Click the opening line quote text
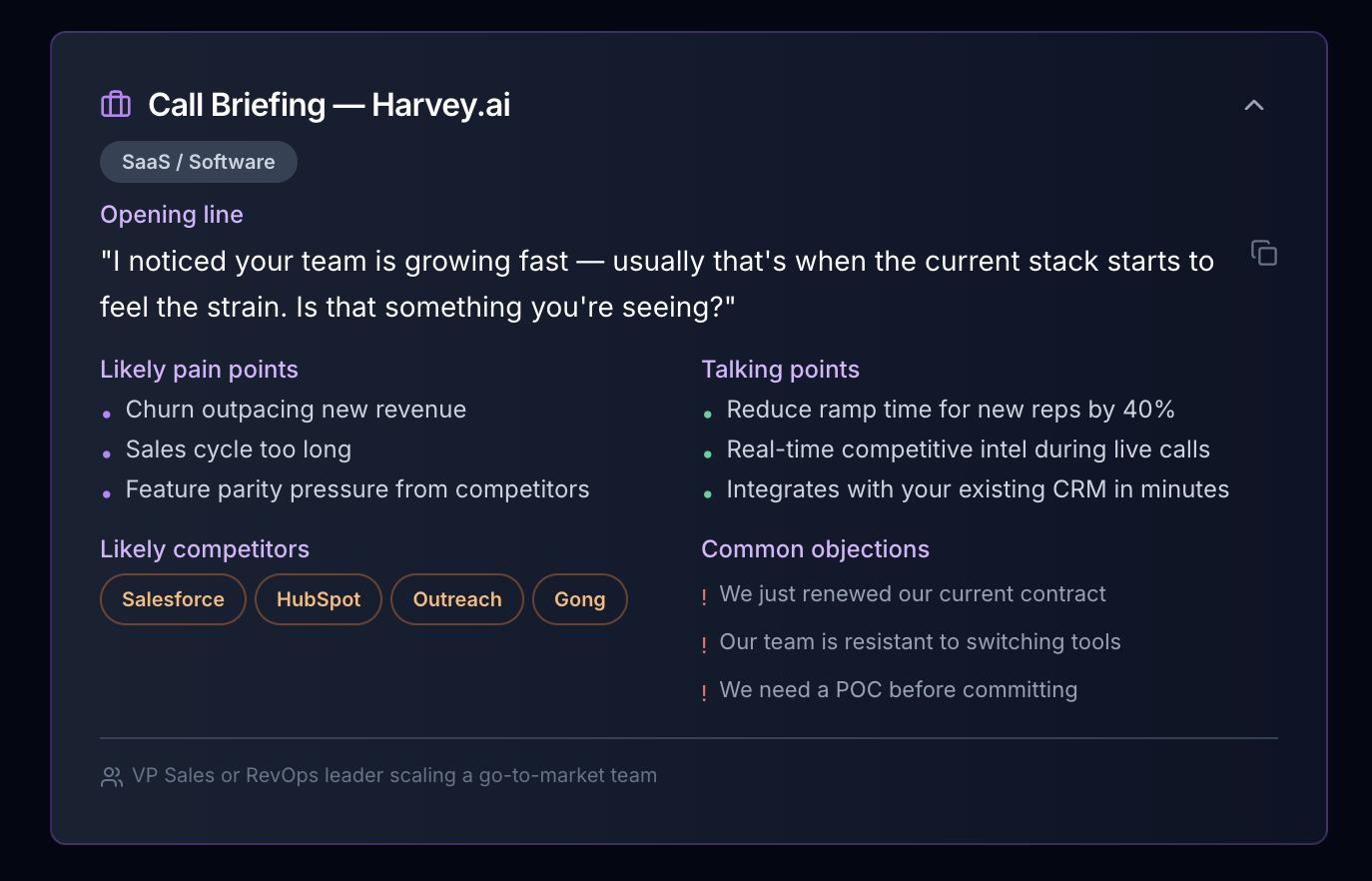1372x881 pixels. click(656, 284)
